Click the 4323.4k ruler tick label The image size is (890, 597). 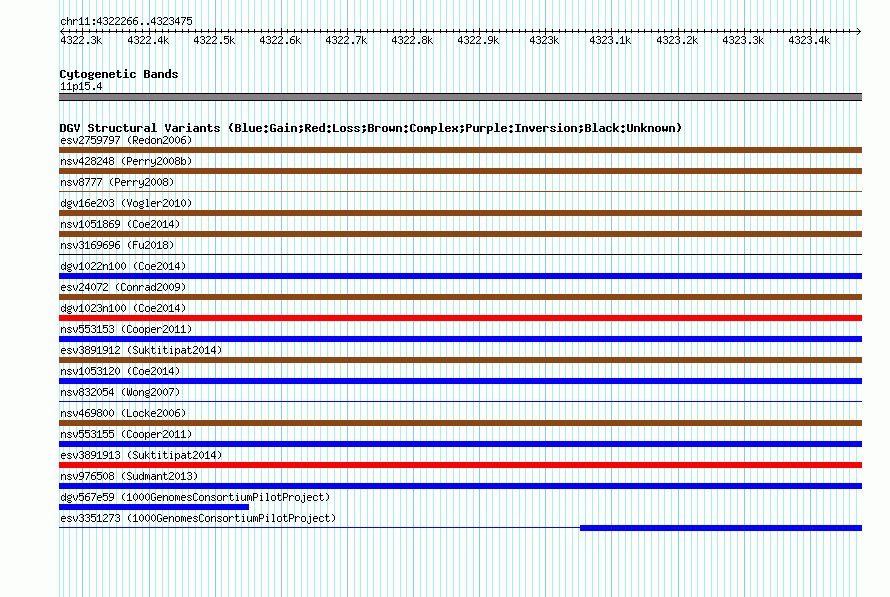coord(809,40)
